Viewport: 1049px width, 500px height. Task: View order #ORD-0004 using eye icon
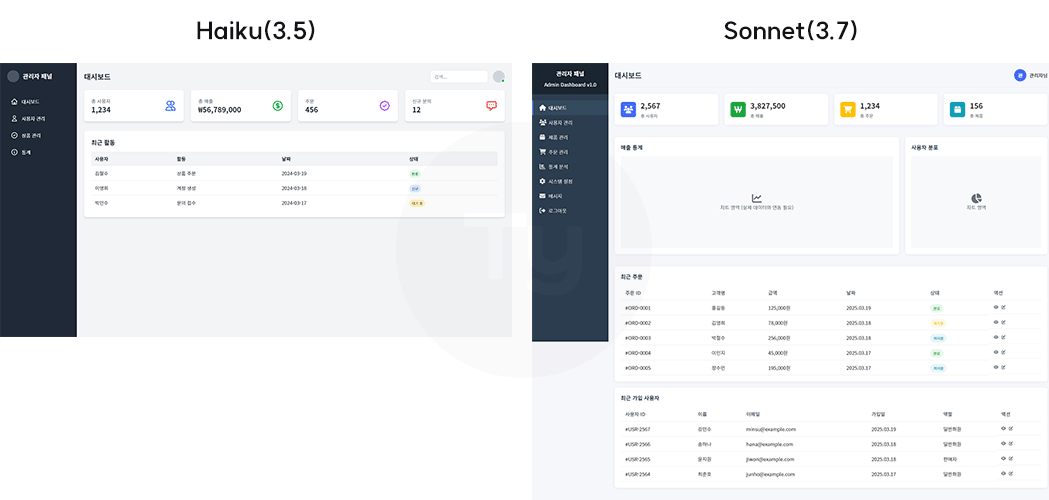coord(996,352)
